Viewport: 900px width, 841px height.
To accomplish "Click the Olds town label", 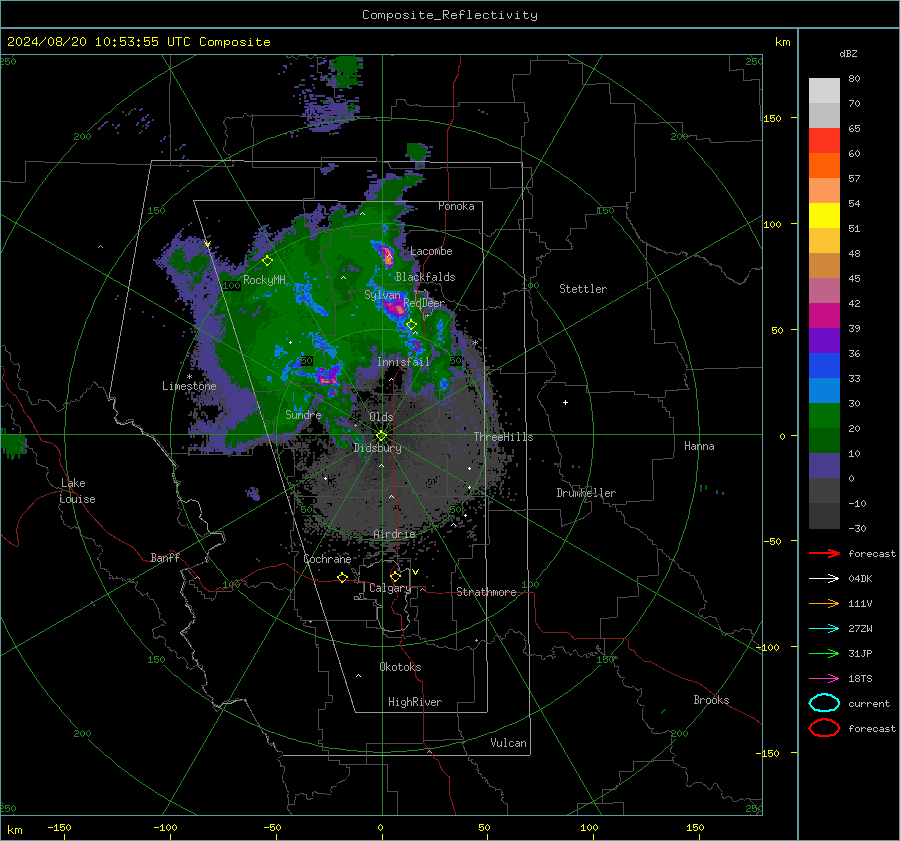I will 381,417.
